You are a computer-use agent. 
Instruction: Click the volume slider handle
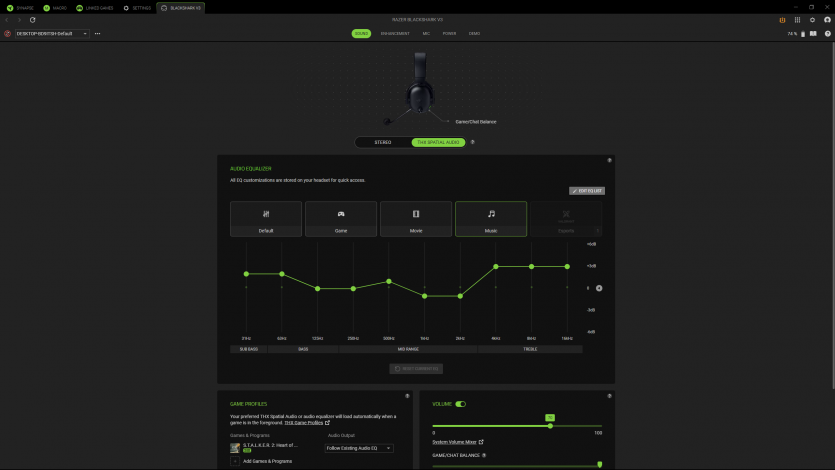(x=550, y=425)
